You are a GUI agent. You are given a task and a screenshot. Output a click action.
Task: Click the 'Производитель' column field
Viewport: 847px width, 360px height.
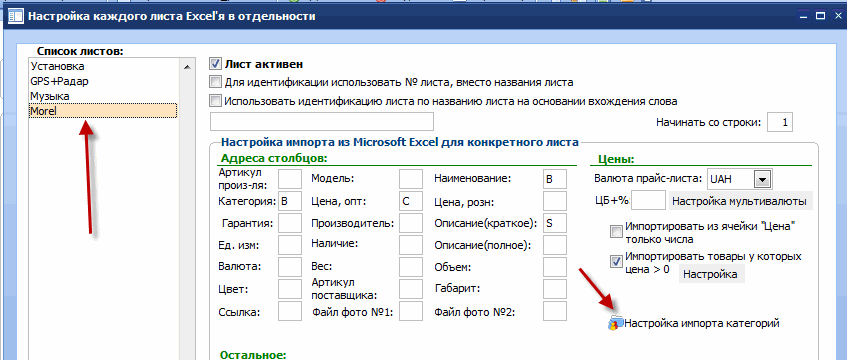(411, 222)
